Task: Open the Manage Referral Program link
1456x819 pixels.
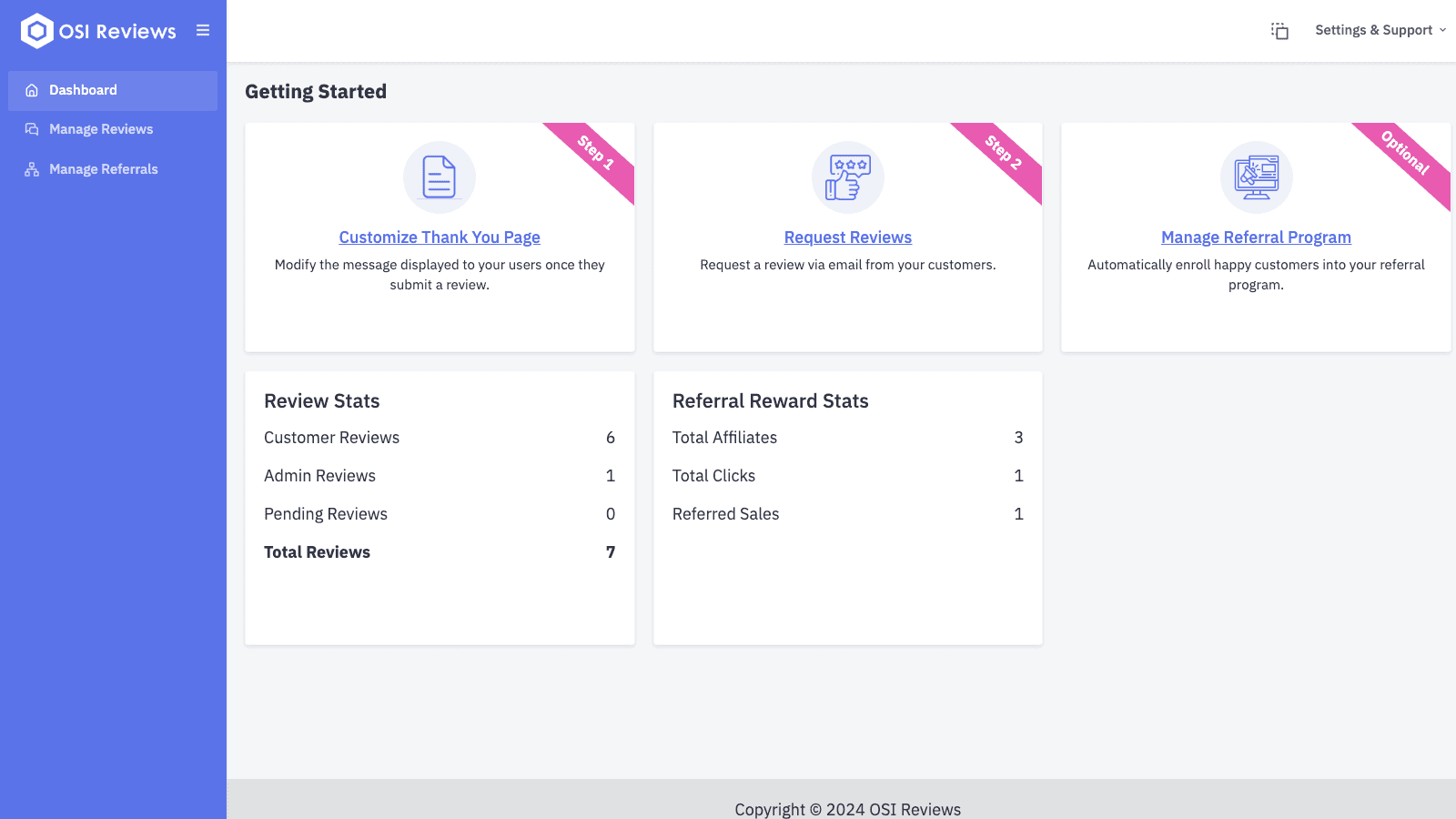Action: tap(1256, 238)
